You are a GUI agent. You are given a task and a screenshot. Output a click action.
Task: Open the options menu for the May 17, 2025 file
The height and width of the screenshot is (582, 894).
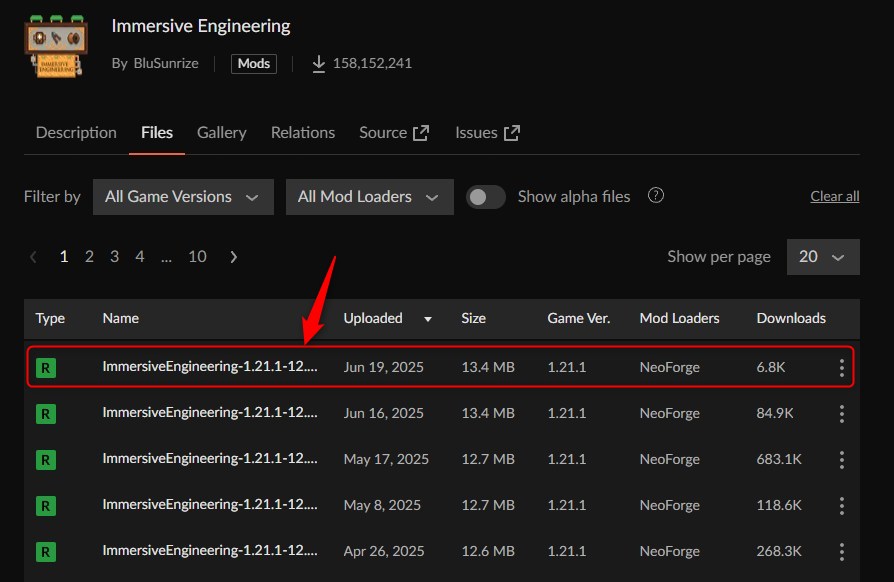(842, 460)
